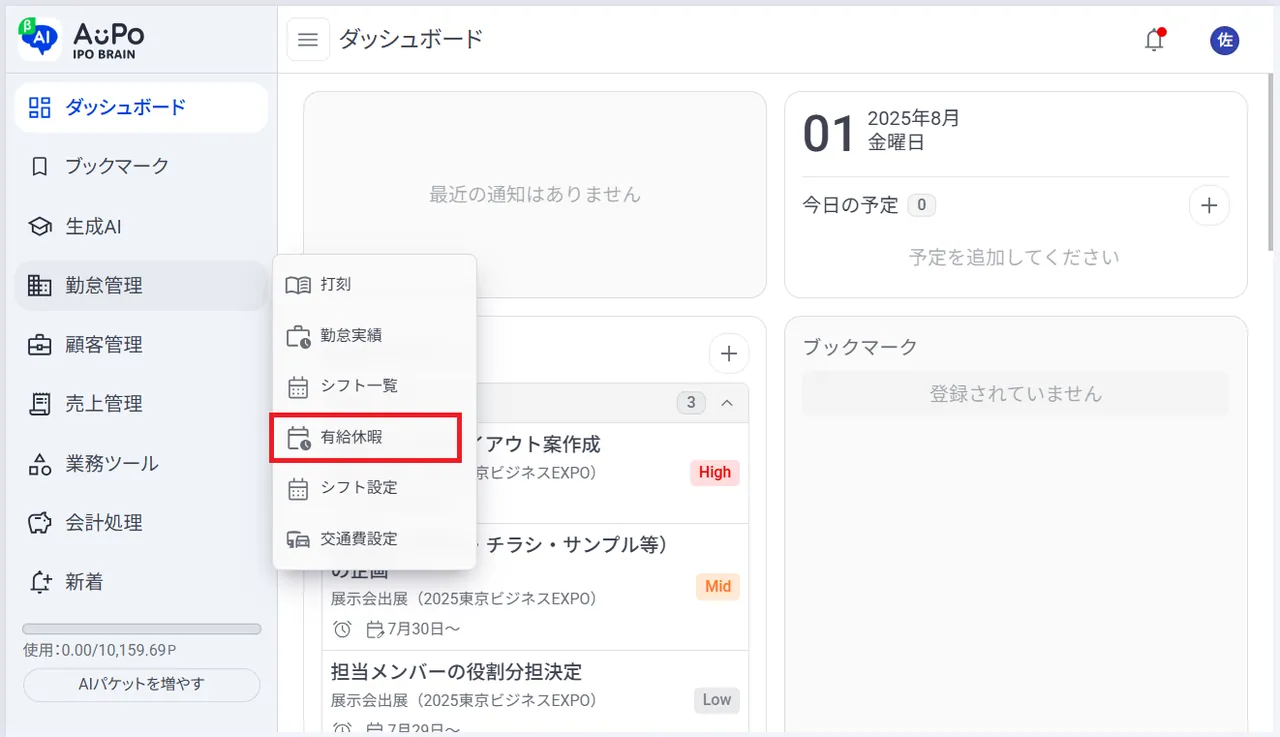Click the ブックマーク sidebar icon
Viewport: 1280px width, 737px height.
(x=39, y=166)
